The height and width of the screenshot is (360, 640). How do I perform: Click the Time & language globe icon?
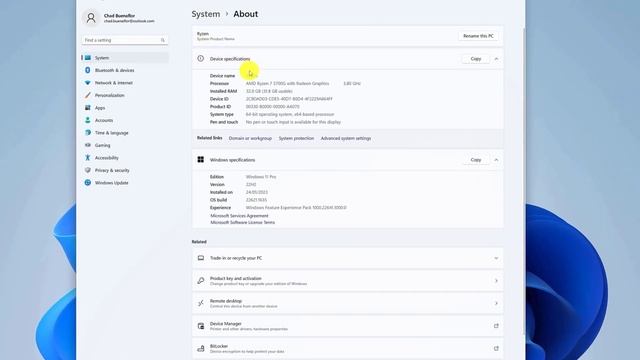88,133
